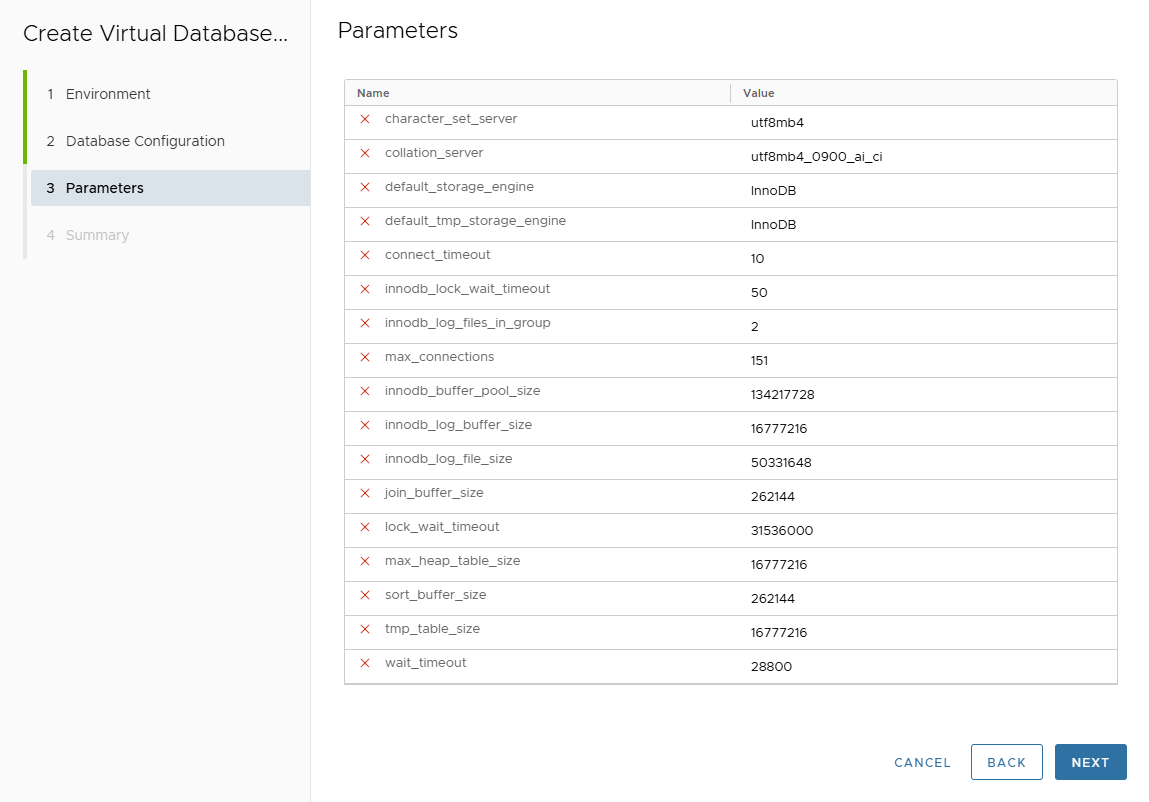
Task: Remove the innodb_log_file_size parameter
Action: tap(364, 459)
